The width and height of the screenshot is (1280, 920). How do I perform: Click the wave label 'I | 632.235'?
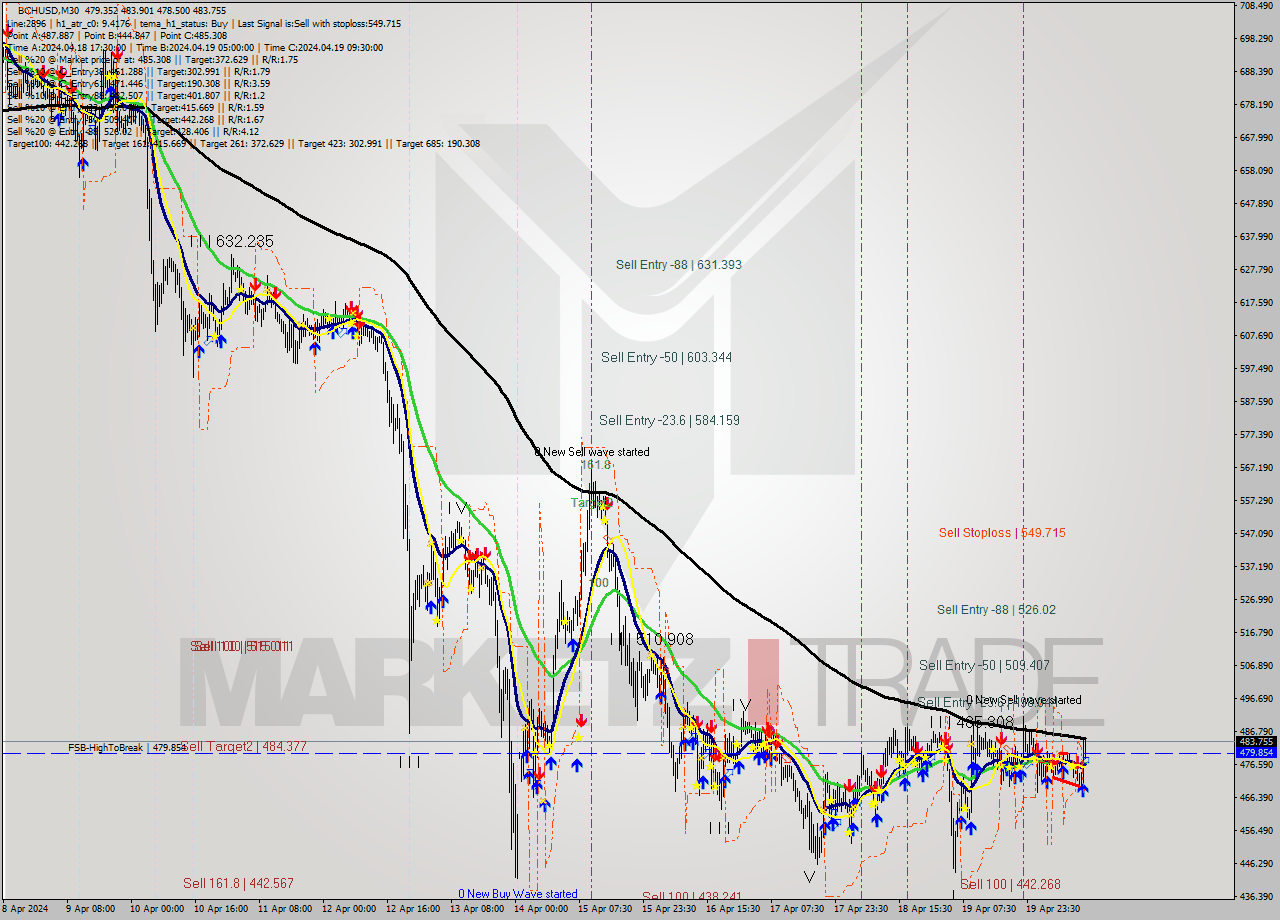pyautogui.click(x=230, y=241)
